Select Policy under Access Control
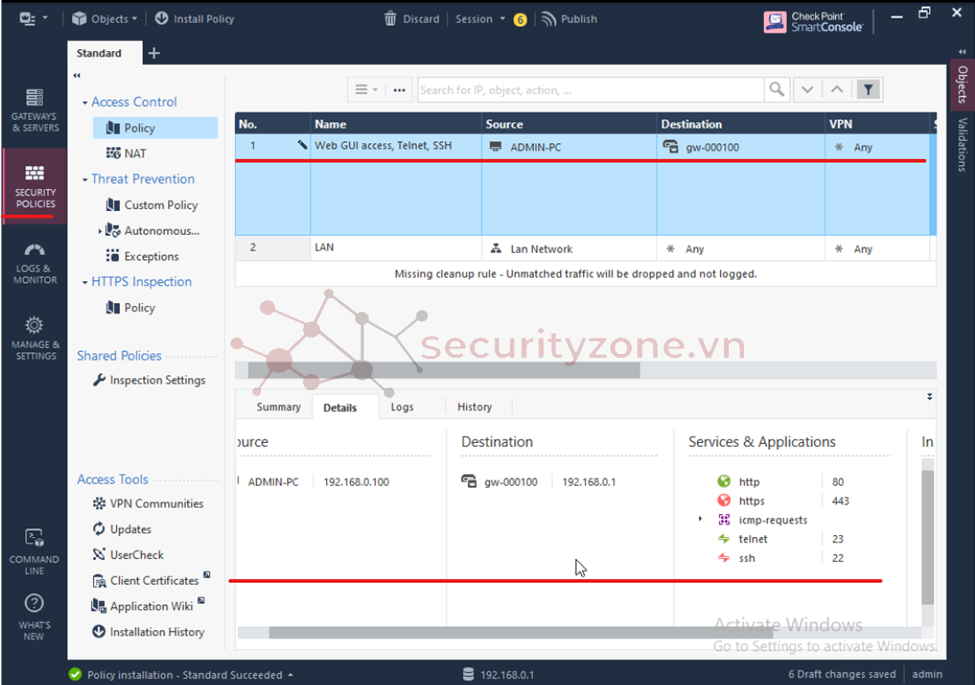The width and height of the screenshot is (975, 685). (155, 128)
